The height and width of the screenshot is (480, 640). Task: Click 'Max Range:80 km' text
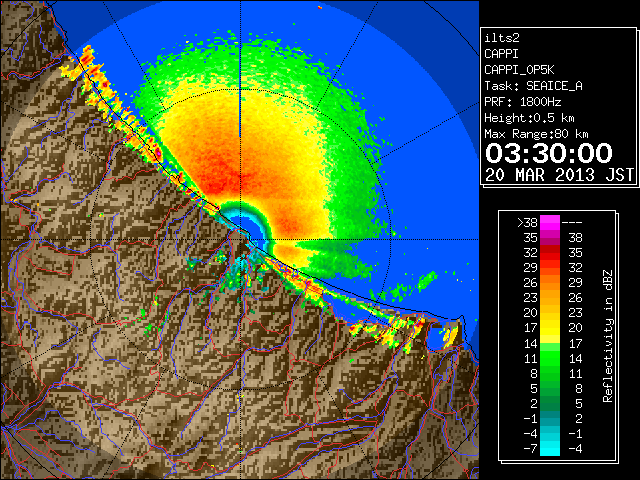[536, 134]
